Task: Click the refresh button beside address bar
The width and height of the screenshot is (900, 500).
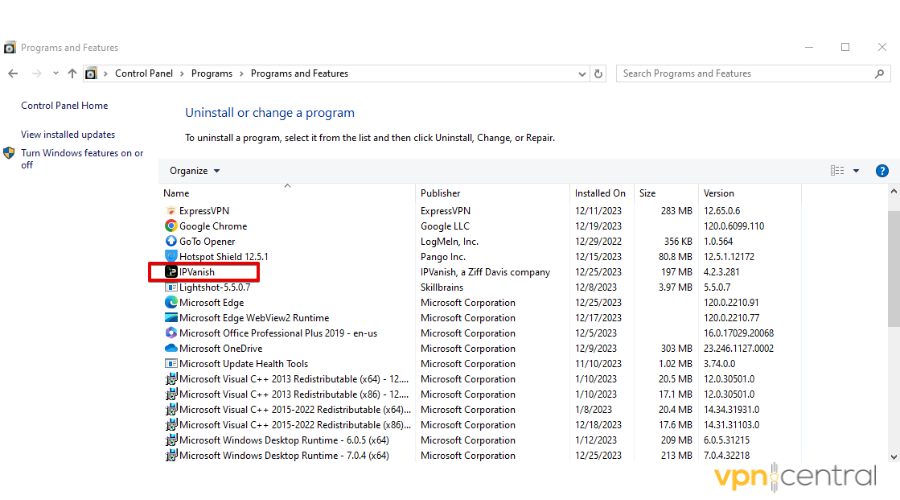Action: click(599, 74)
